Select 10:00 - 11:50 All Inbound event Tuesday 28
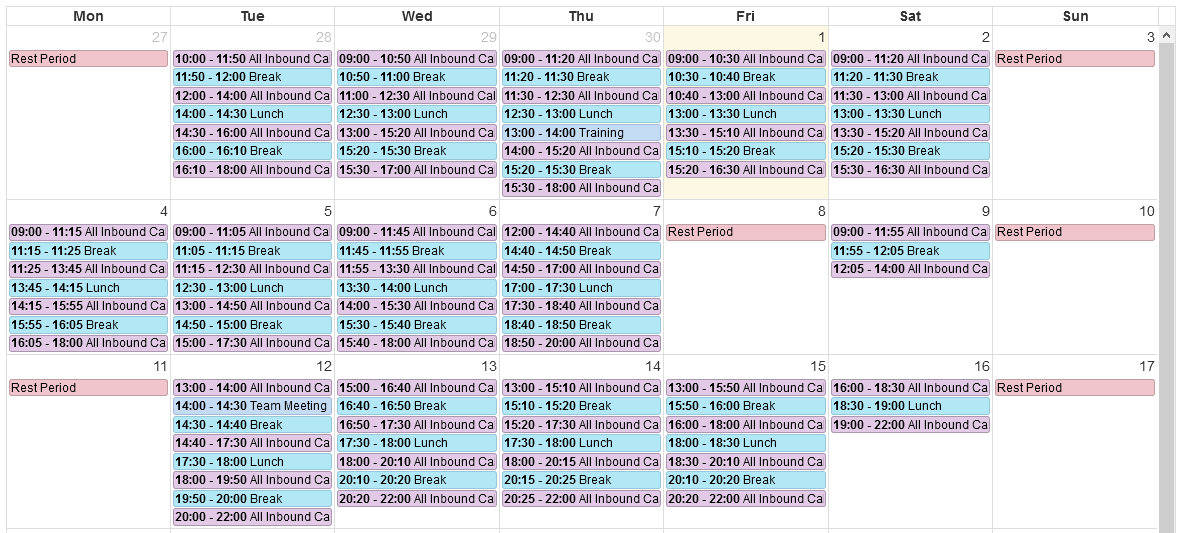Screen dimensions: 1181x533 click(x=252, y=59)
